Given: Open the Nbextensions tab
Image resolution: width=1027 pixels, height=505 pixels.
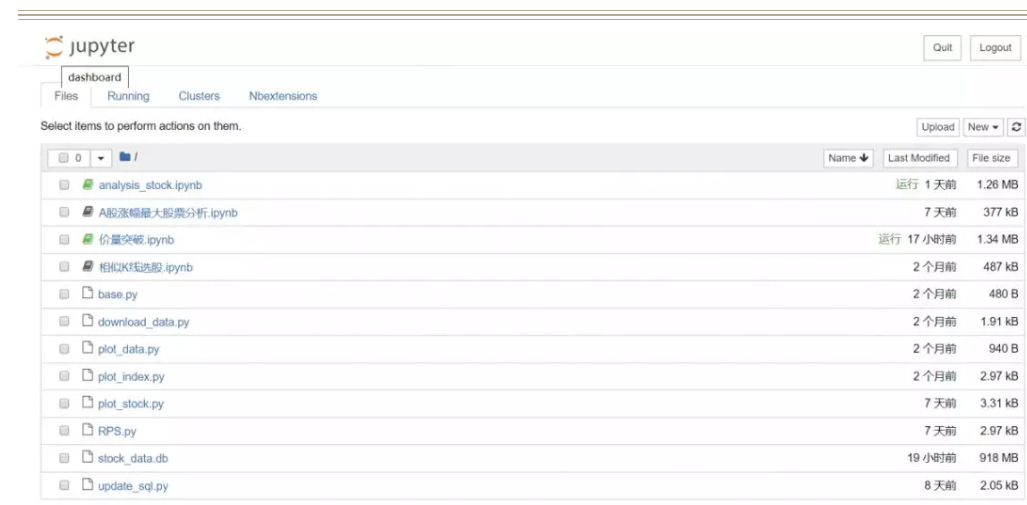Looking at the screenshot, I should [x=283, y=96].
